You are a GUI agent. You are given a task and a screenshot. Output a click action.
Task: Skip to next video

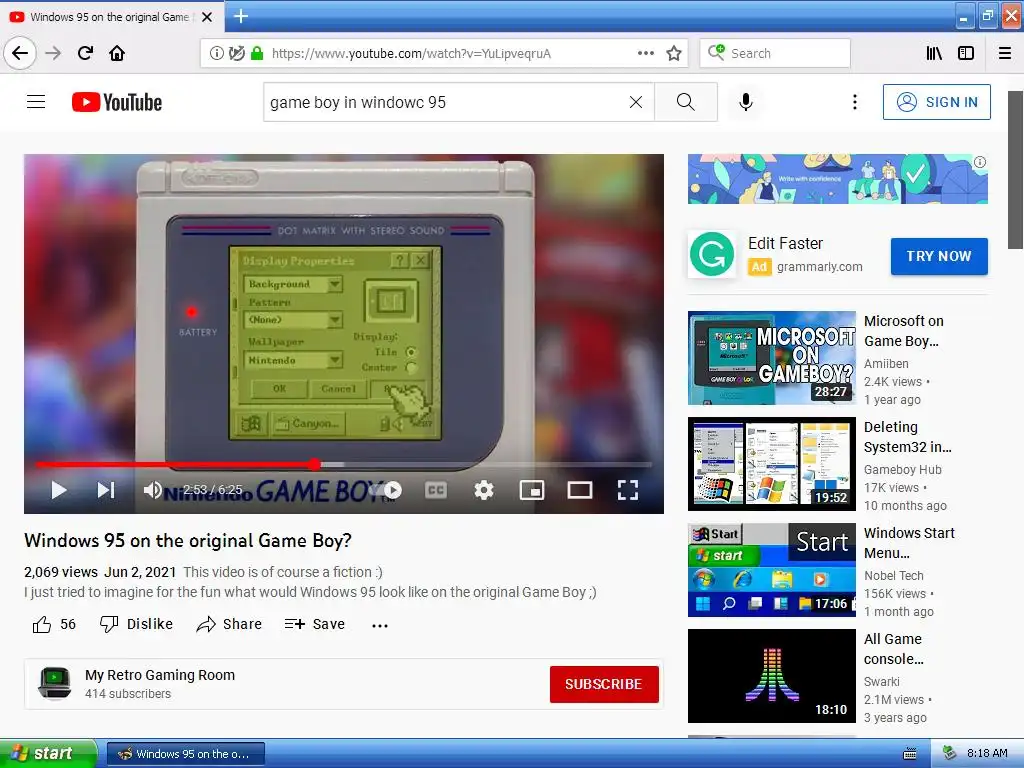pyautogui.click(x=106, y=490)
